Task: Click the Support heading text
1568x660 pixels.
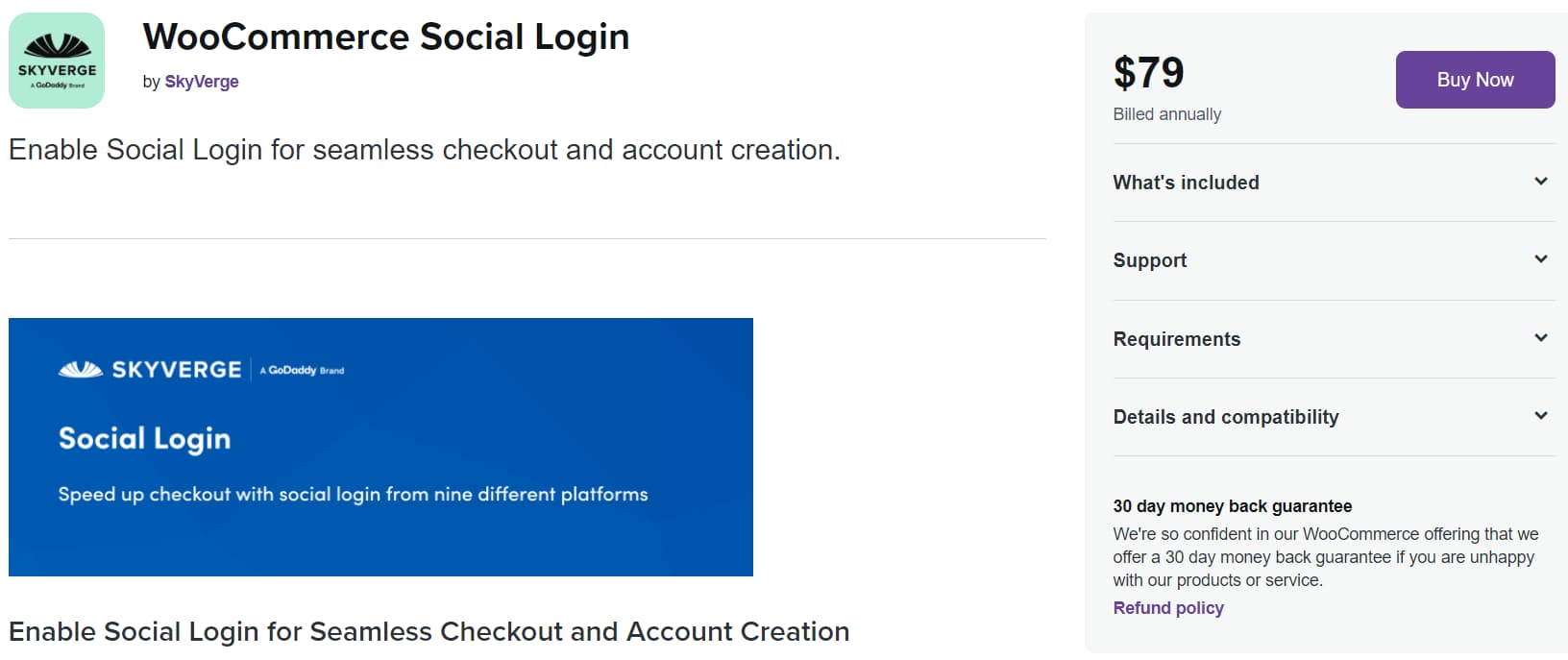Action: pyautogui.click(x=1149, y=260)
